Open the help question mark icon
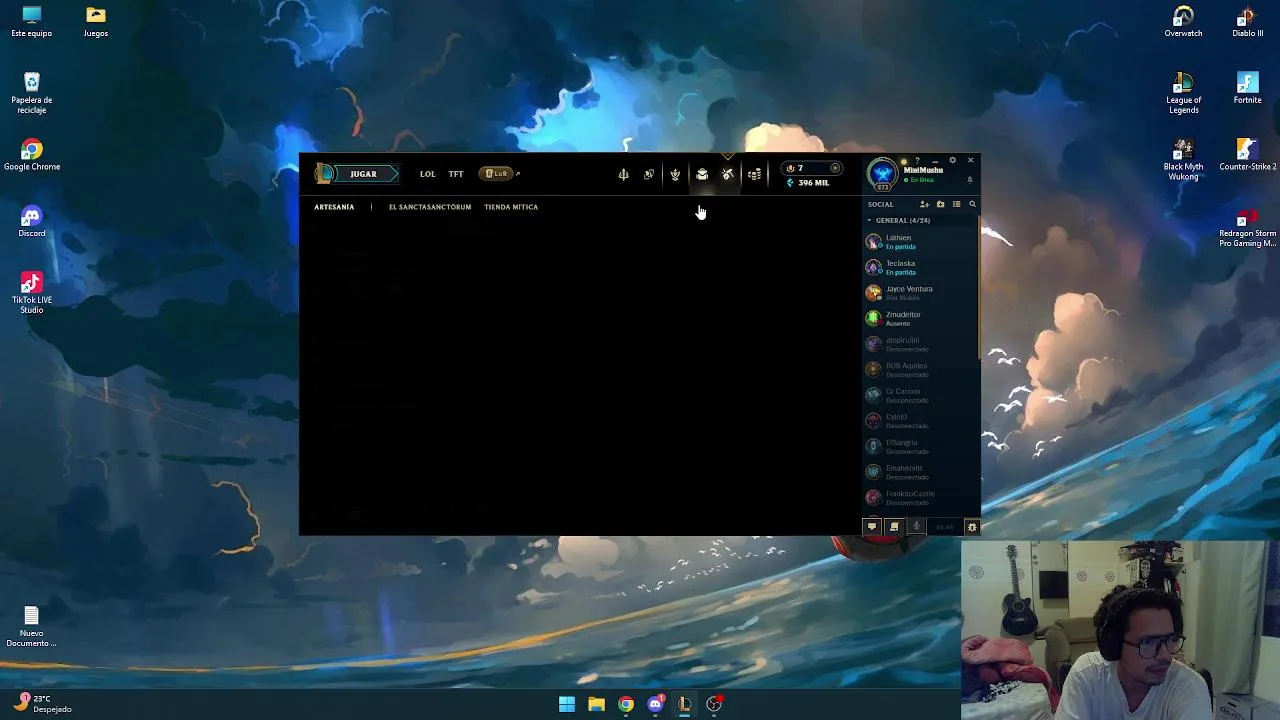The height and width of the screenshot is (720, 1280). 917,160
